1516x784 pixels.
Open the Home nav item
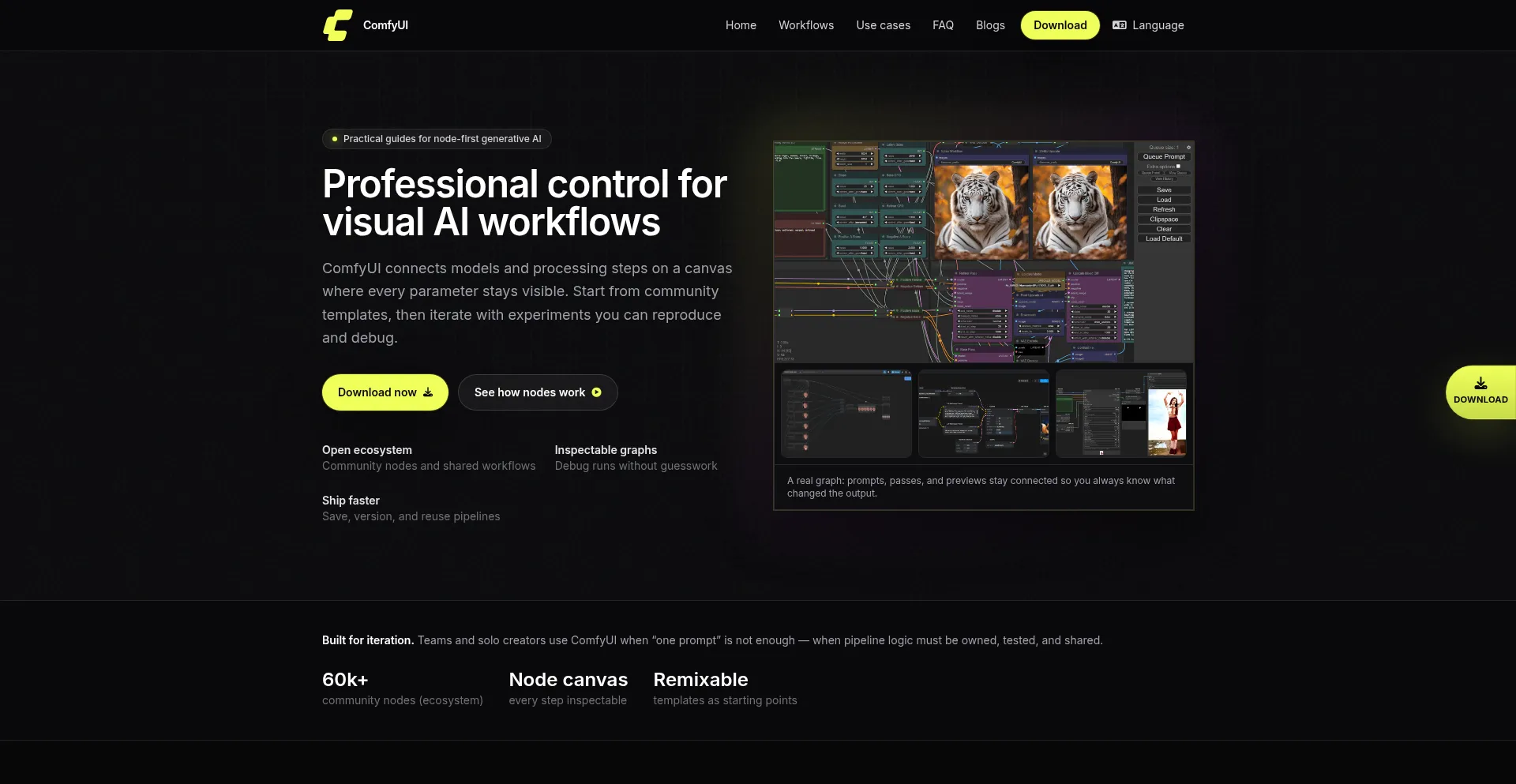(741, 25)
